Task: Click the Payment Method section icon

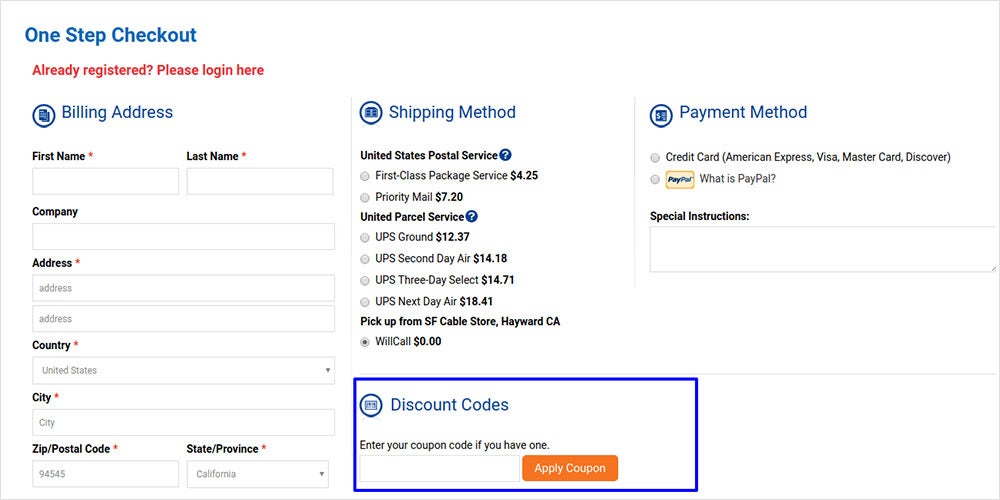Action: [661, 115]
